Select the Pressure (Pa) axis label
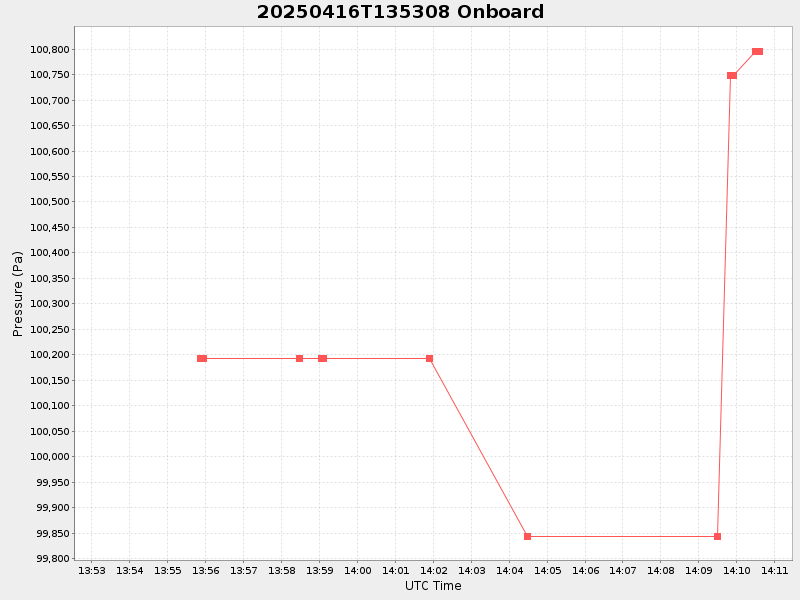The image size is (800, 600). coord(18,294)
